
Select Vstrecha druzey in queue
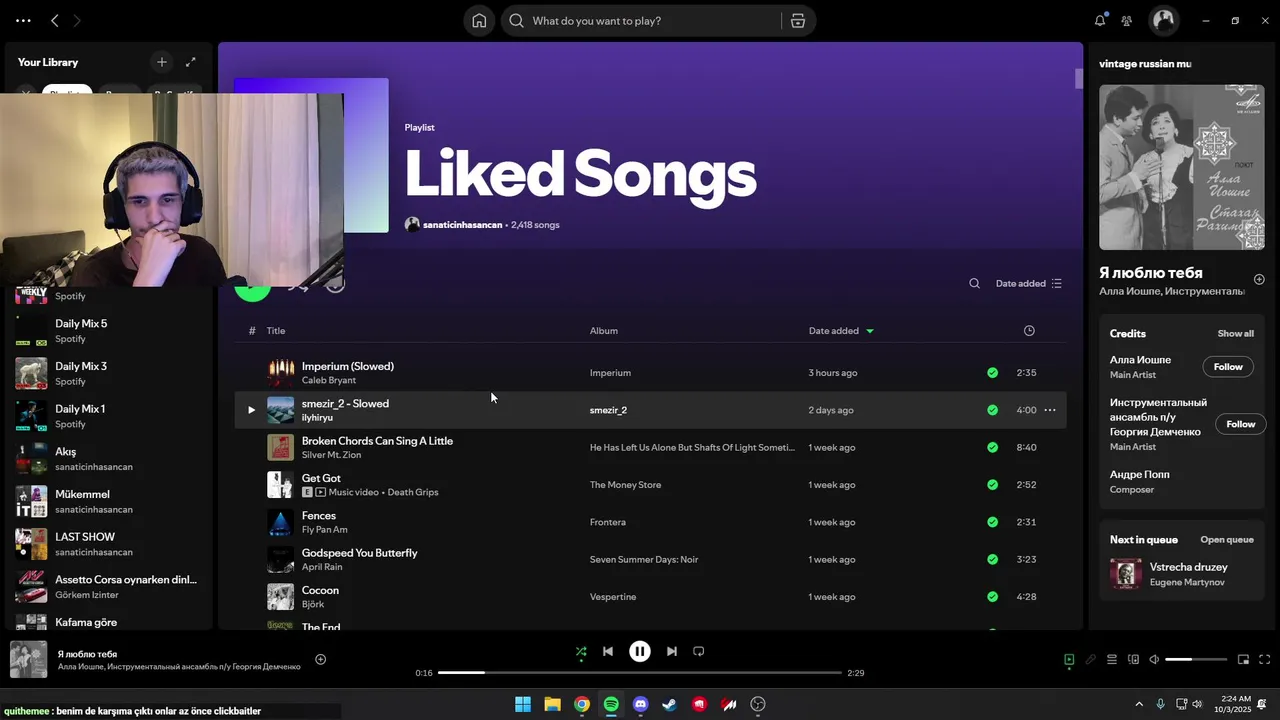[1182, 574]
